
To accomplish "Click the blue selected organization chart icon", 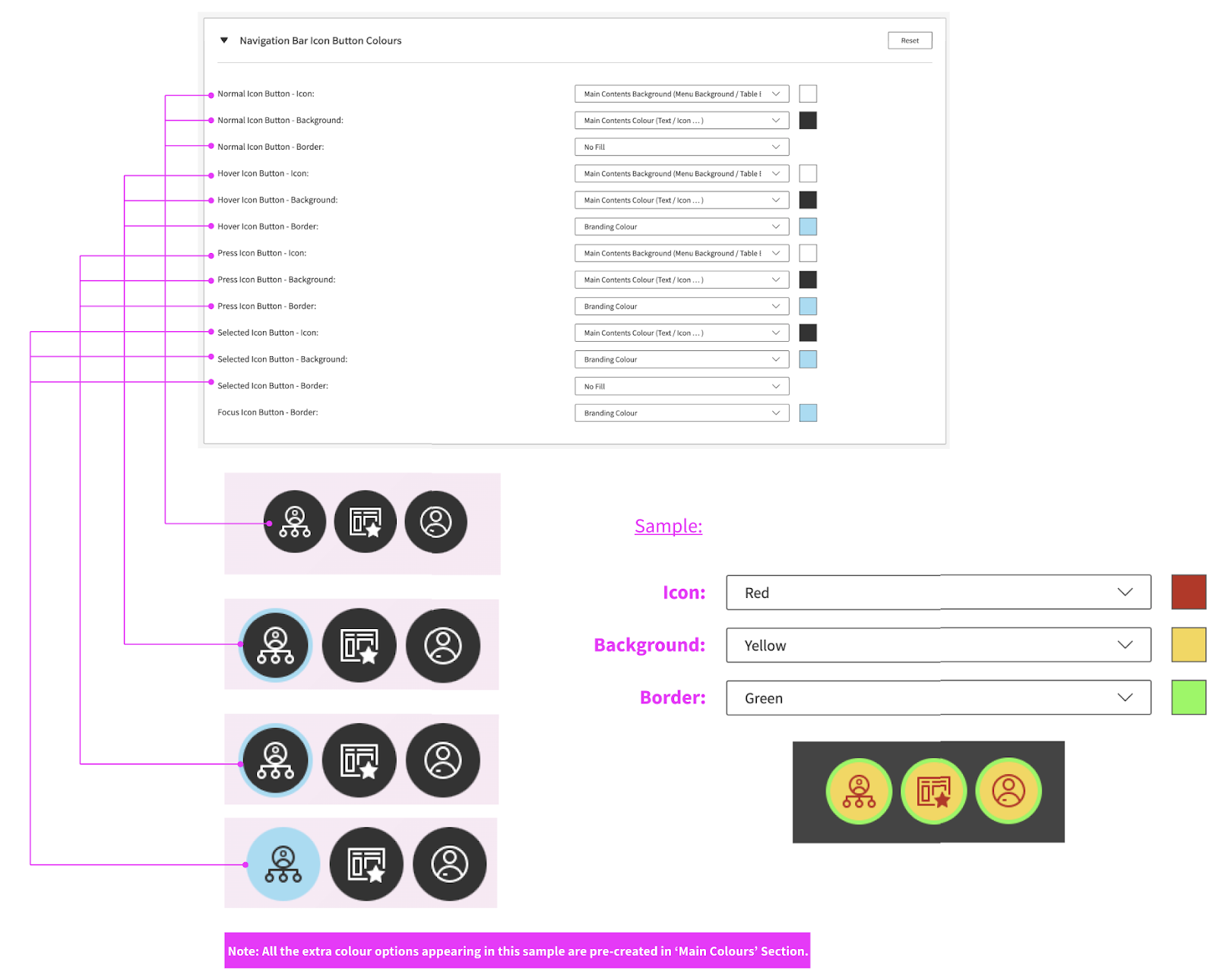I will [282, 863].
